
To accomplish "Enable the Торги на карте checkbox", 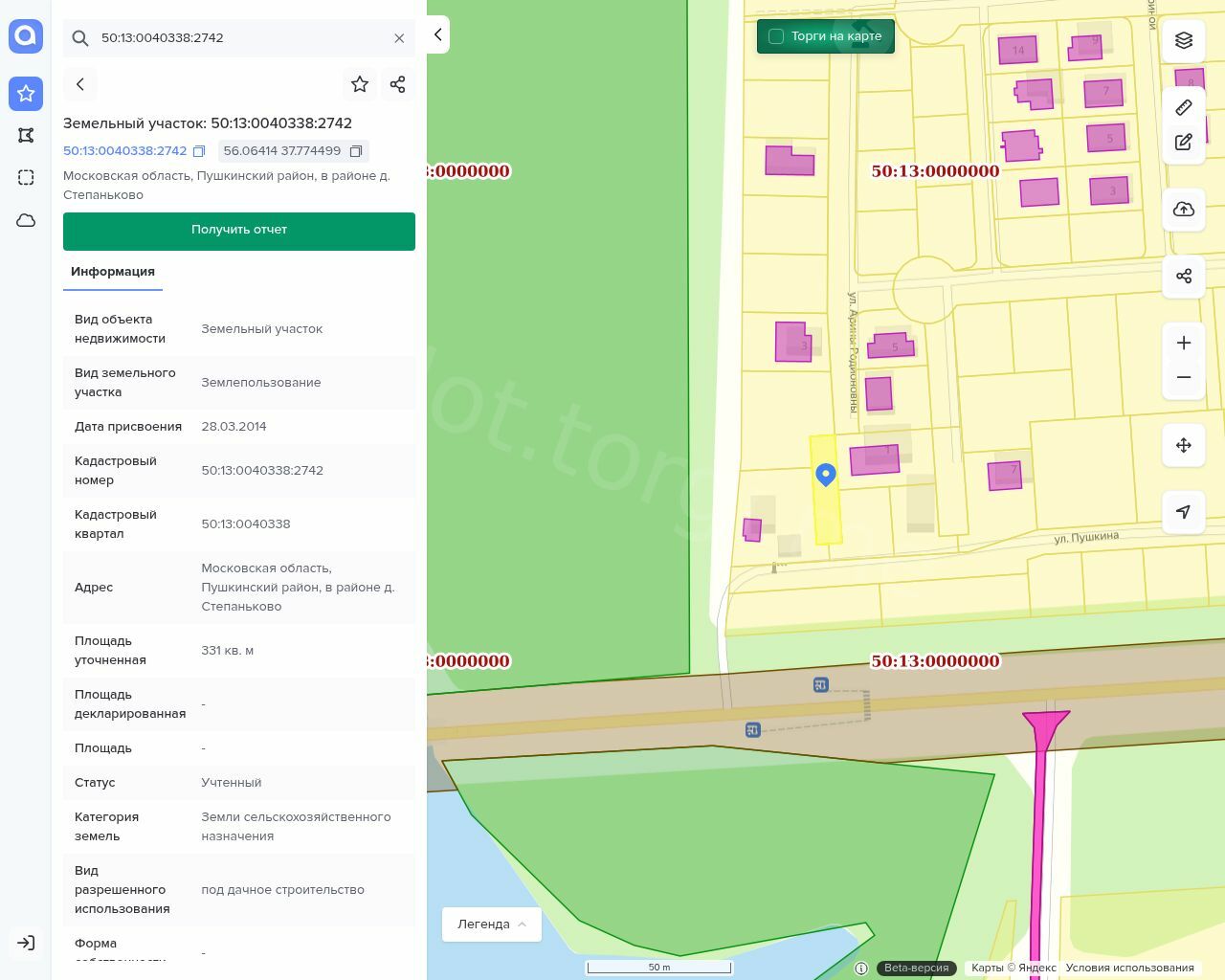I will tap(776, 36).
